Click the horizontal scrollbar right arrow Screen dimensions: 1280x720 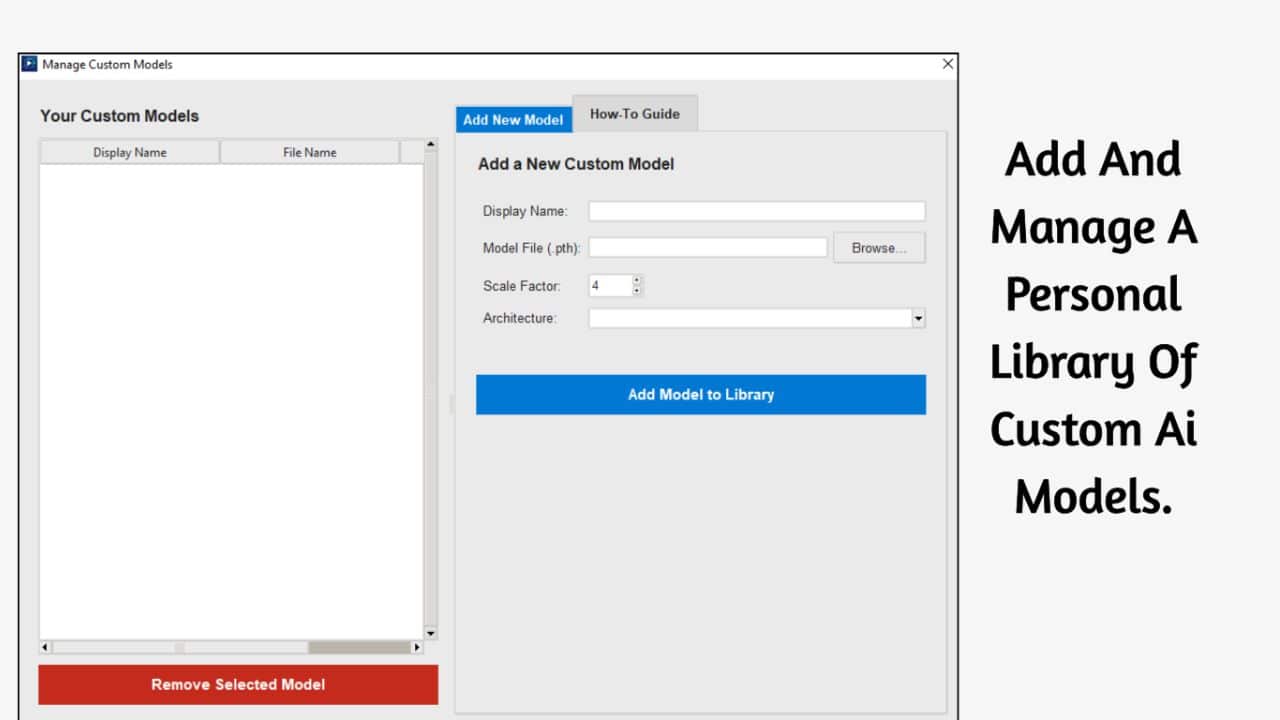417,647
